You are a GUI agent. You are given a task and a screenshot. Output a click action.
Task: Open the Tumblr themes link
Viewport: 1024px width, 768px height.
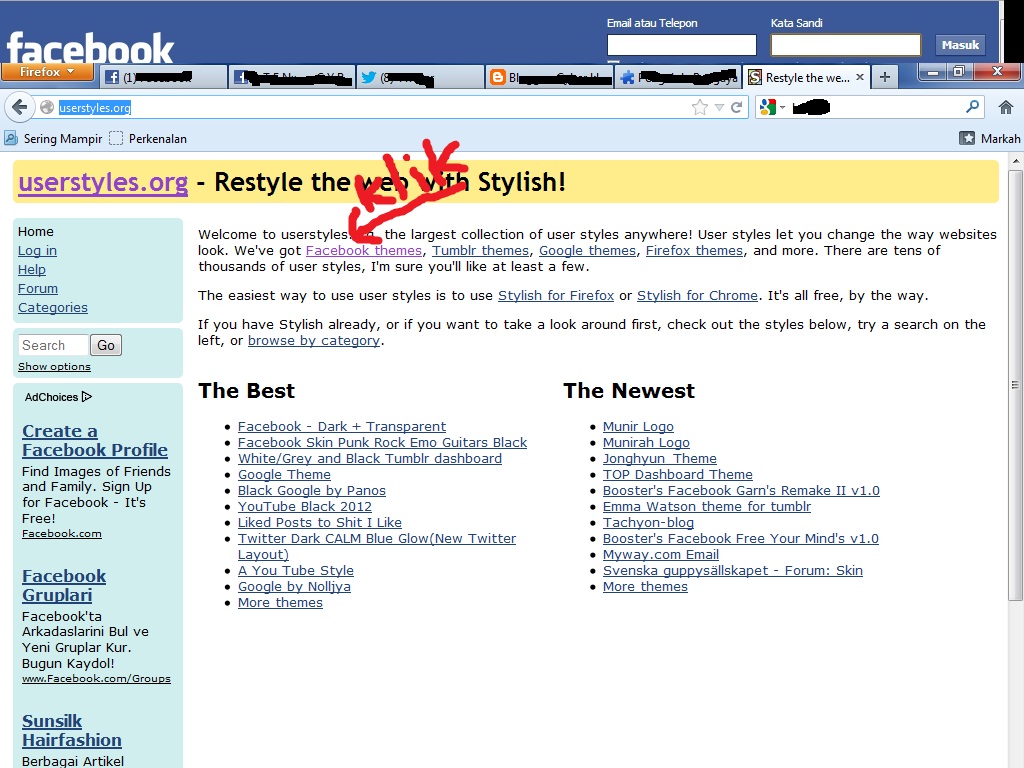481,250
